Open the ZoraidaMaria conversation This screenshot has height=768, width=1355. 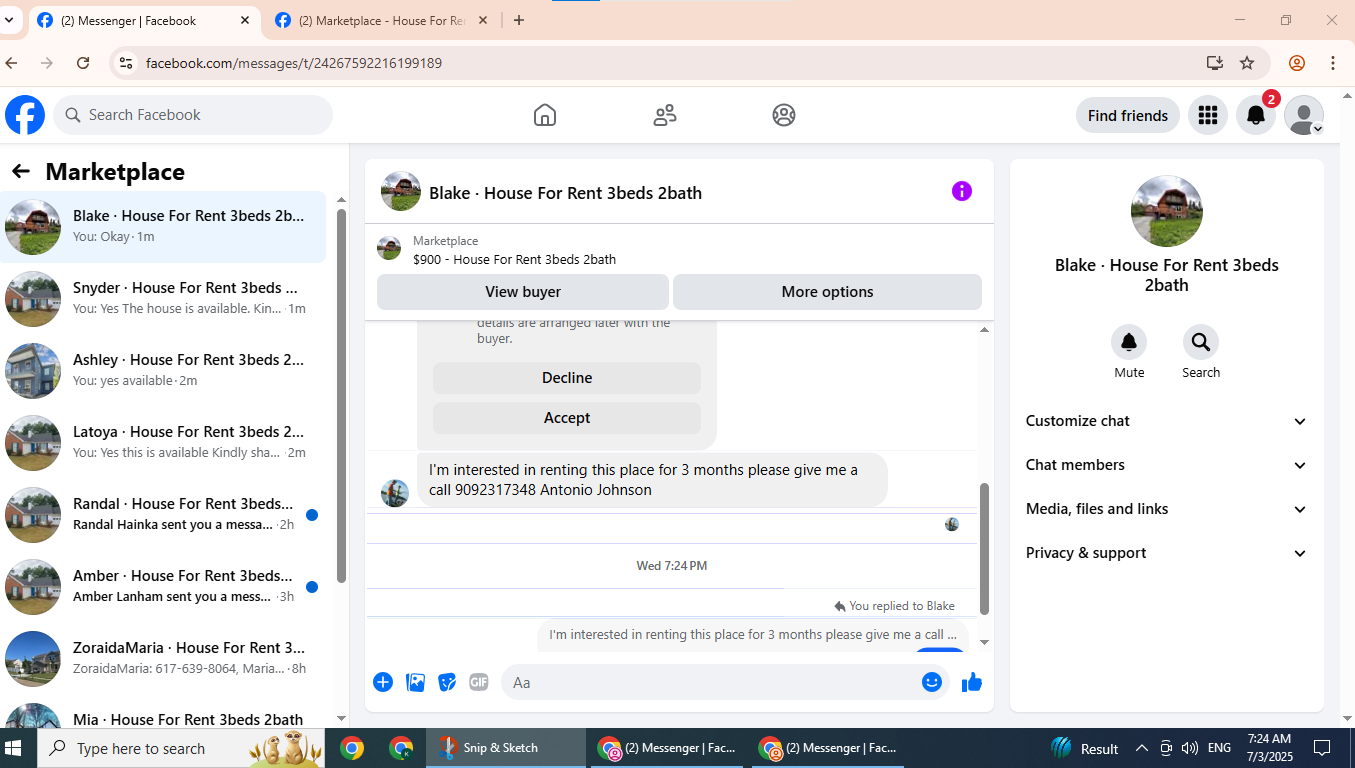pos(163,658)
